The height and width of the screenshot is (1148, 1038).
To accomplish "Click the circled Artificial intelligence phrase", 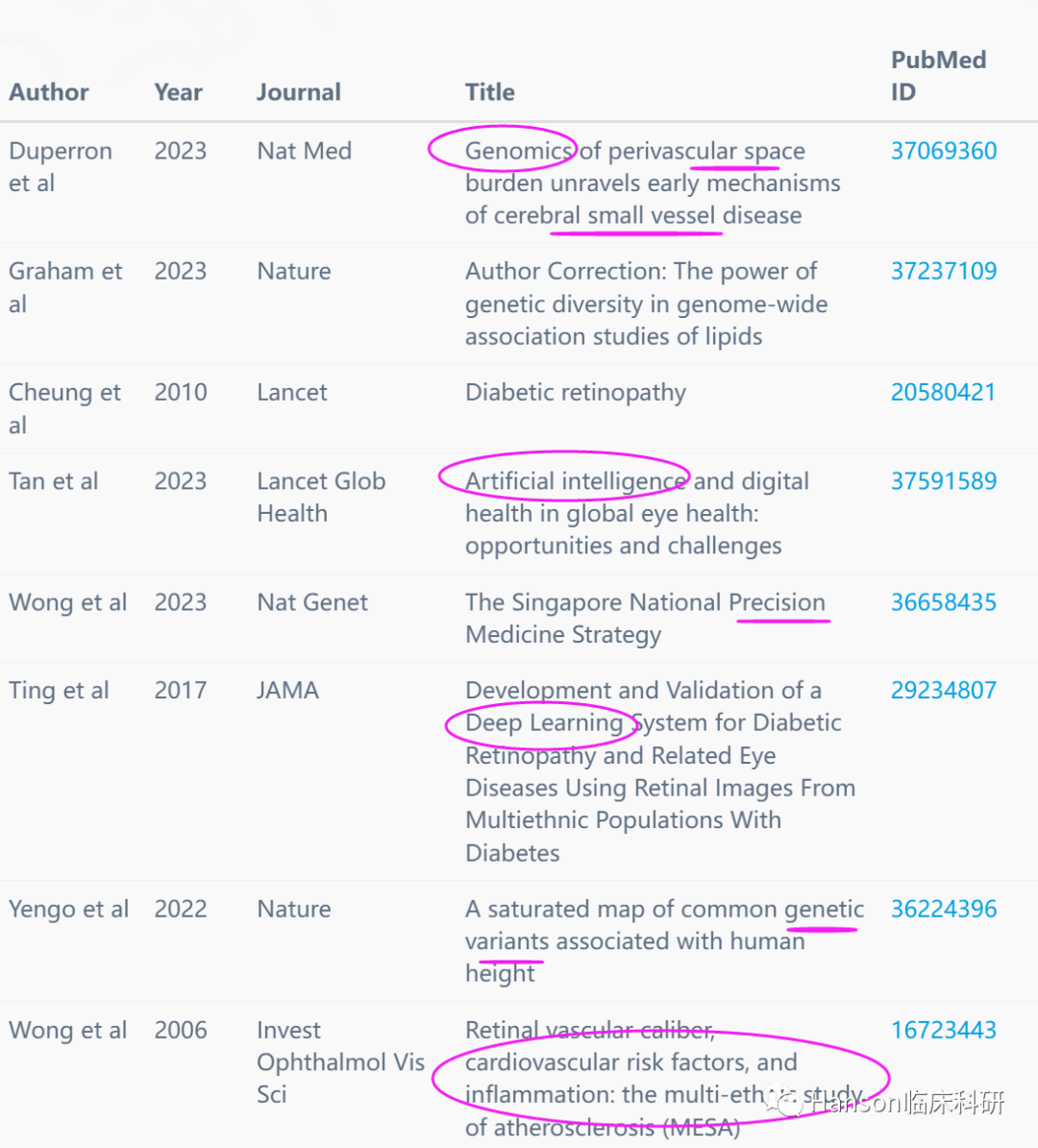I will coord(576,481).
